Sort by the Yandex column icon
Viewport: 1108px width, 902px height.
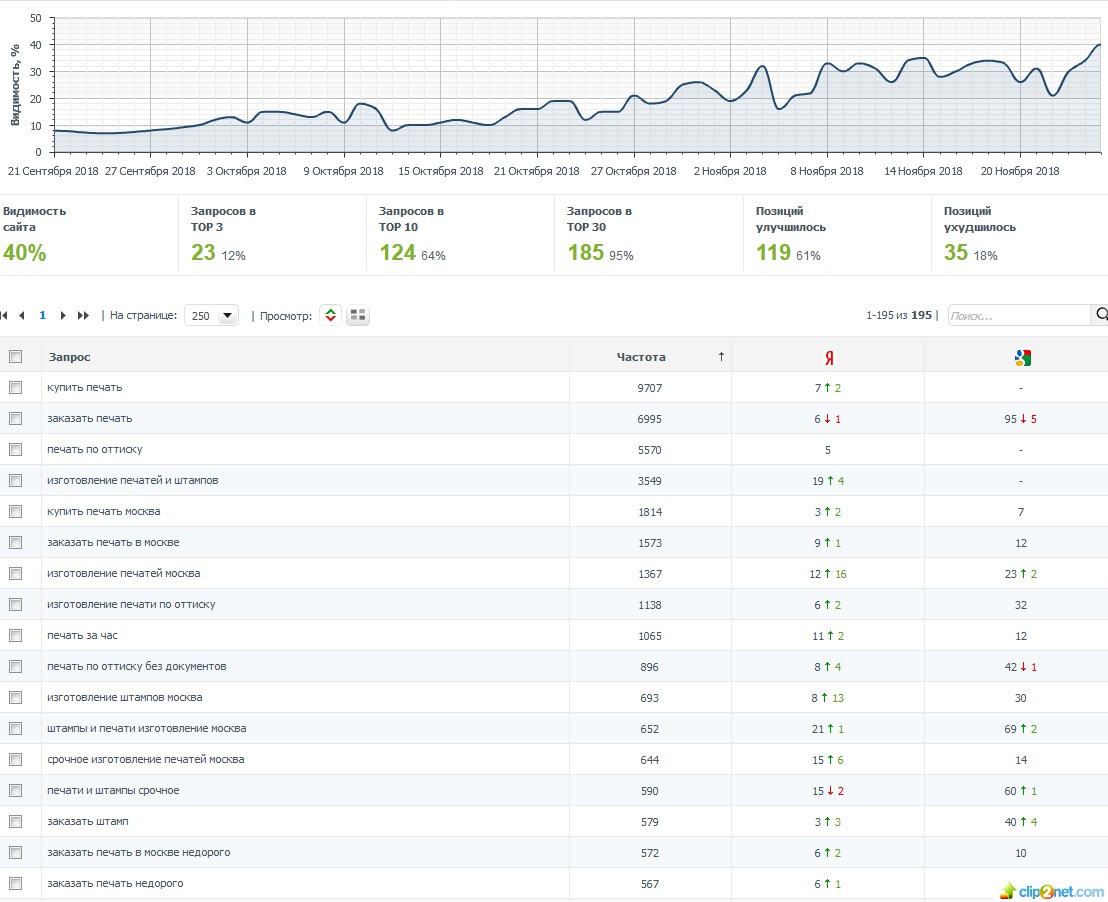(x=829, y=358)
